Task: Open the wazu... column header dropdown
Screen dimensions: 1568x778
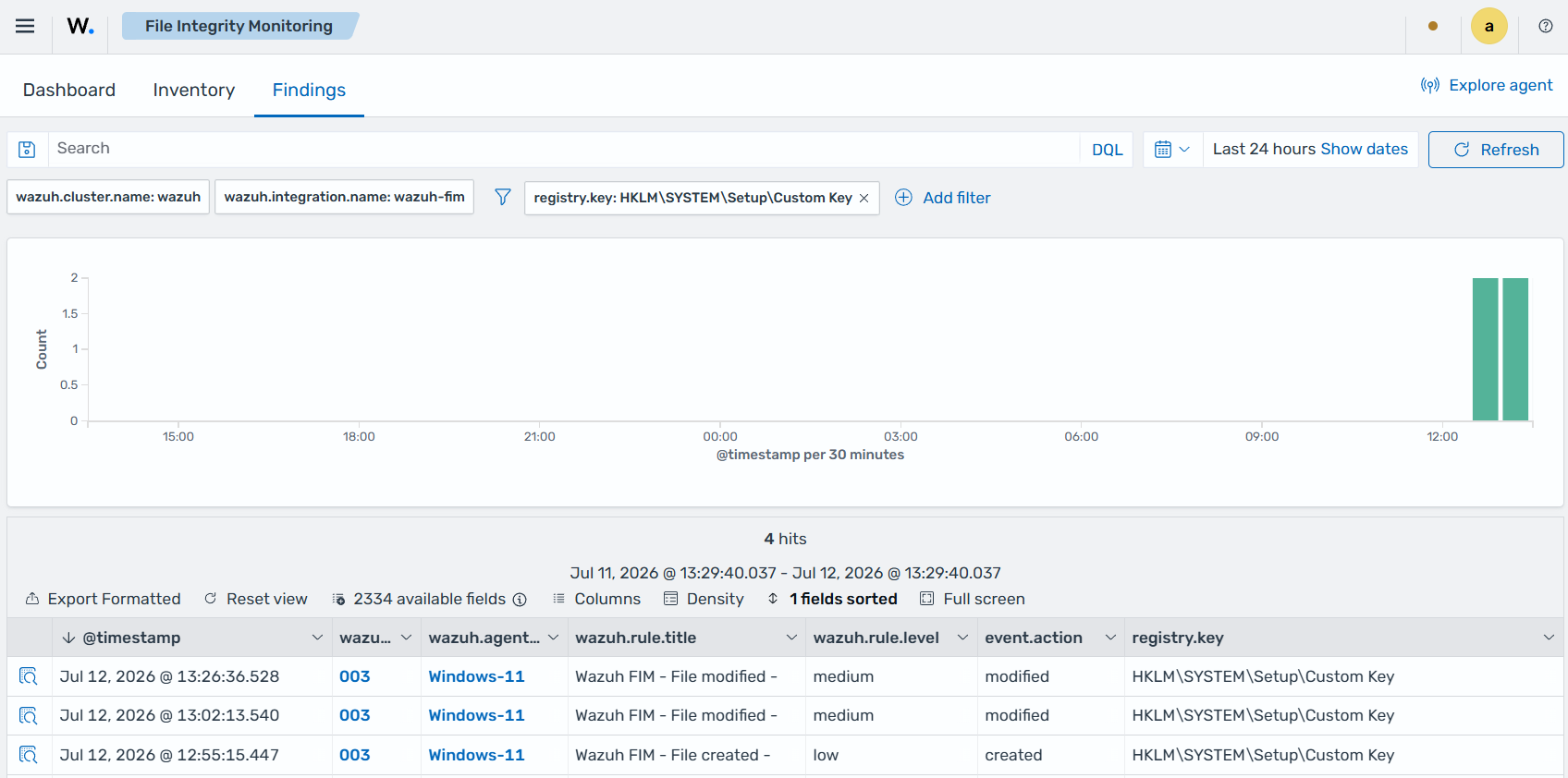Action: [x=406, y=638]
